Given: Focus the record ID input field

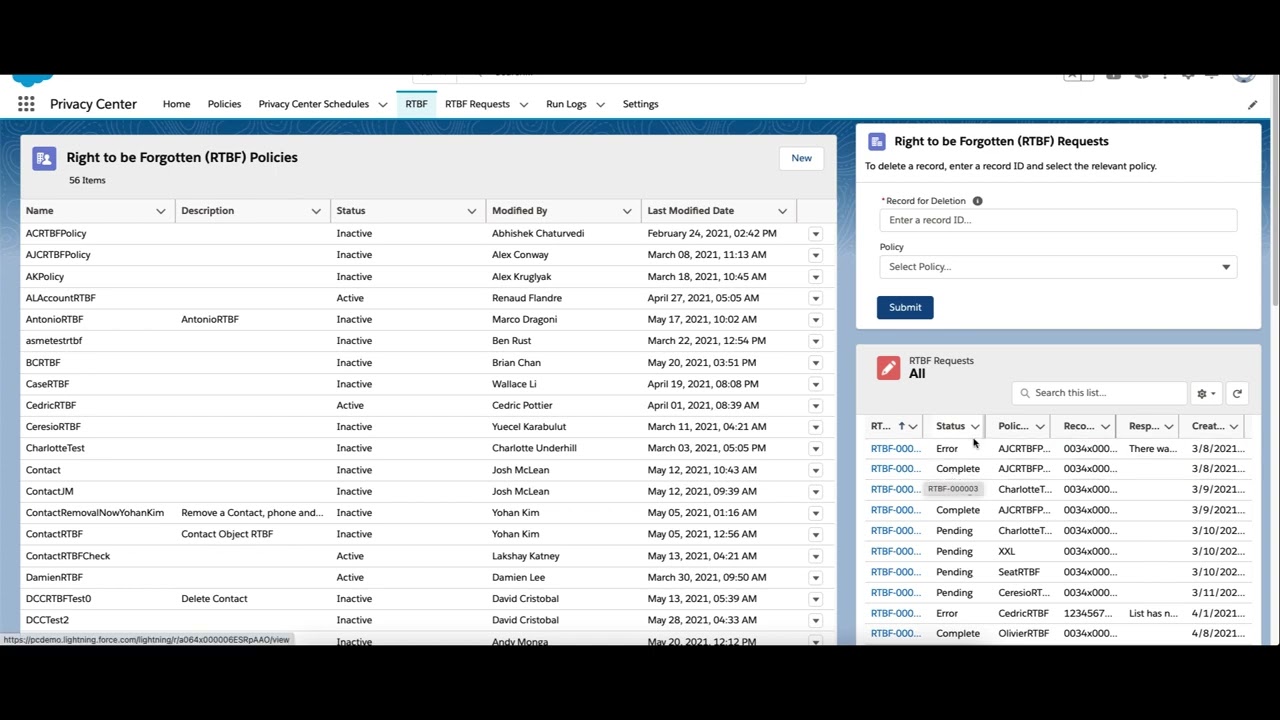Looking at the screenshot, I should click(x=1058, y=220).
